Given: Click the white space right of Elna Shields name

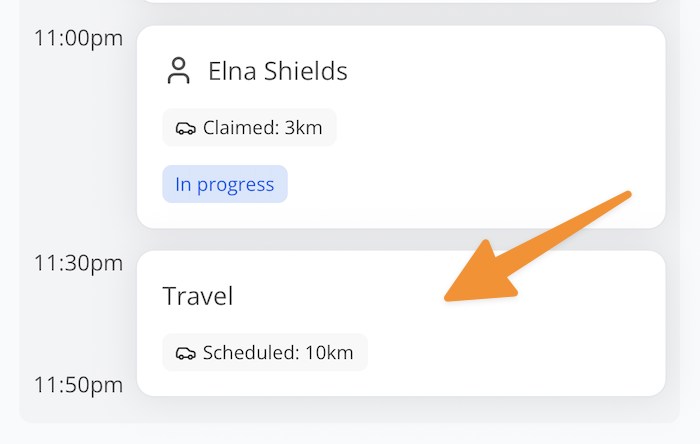Looking at the screenshot, I should (500, 71).
